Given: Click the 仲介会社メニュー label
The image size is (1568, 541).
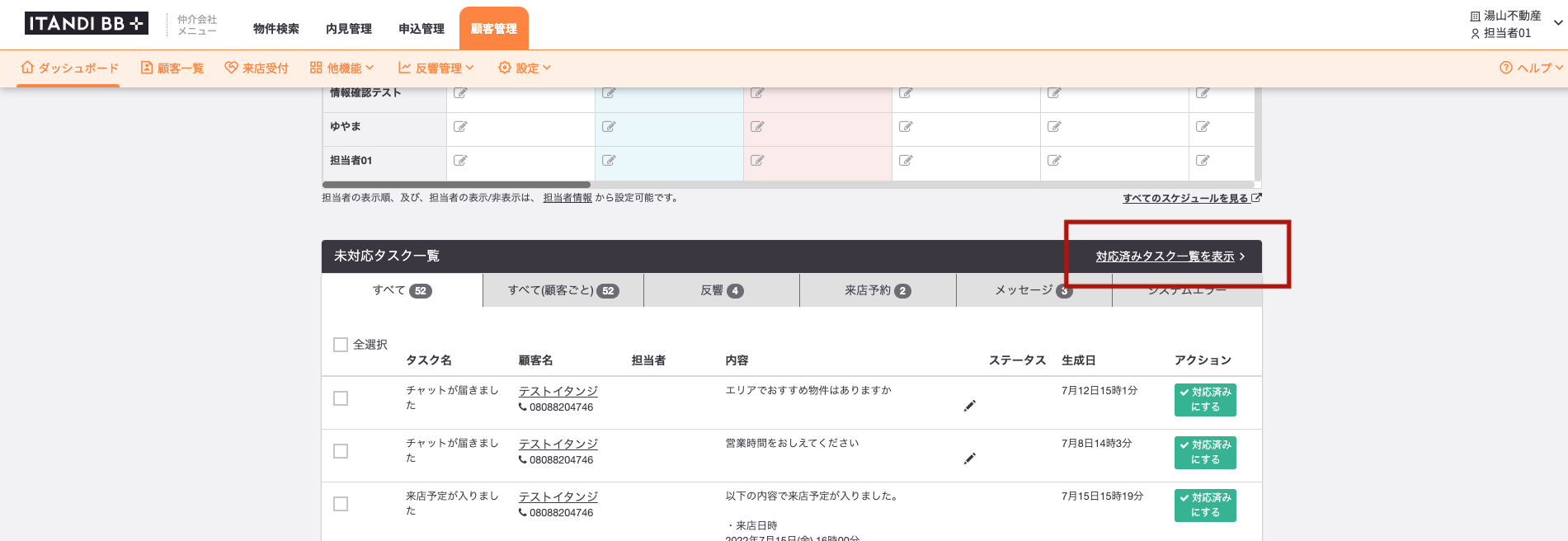Looking at the screenshot, I should tap(197, 25).
